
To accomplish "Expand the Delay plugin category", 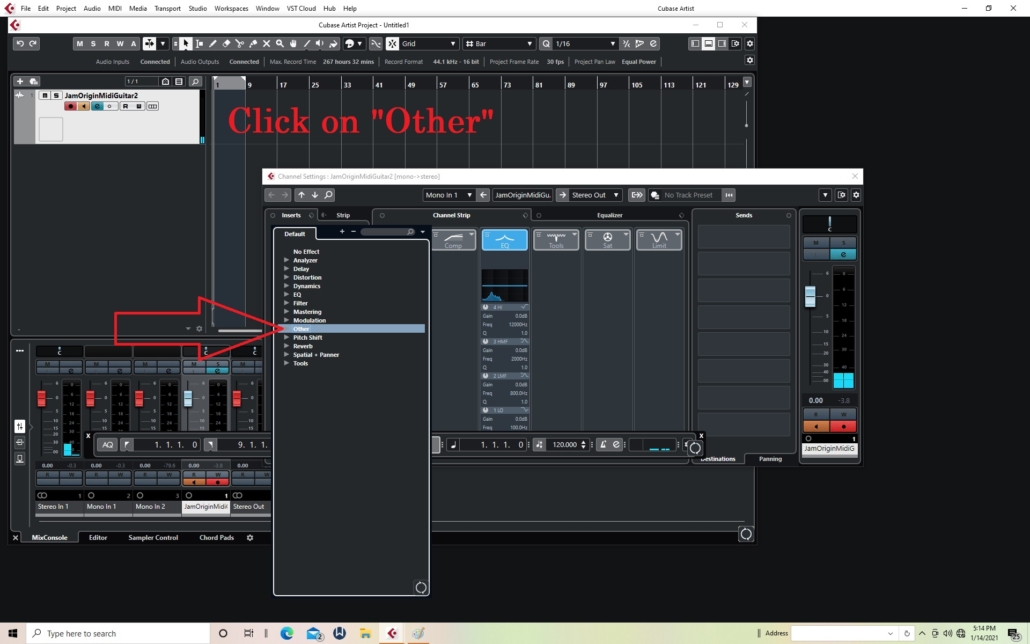I will click(286, 269).
